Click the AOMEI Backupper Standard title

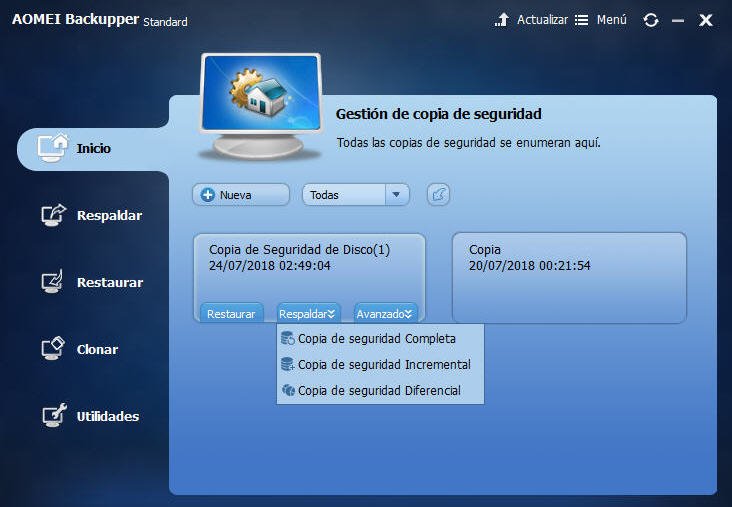pos(99,20)
